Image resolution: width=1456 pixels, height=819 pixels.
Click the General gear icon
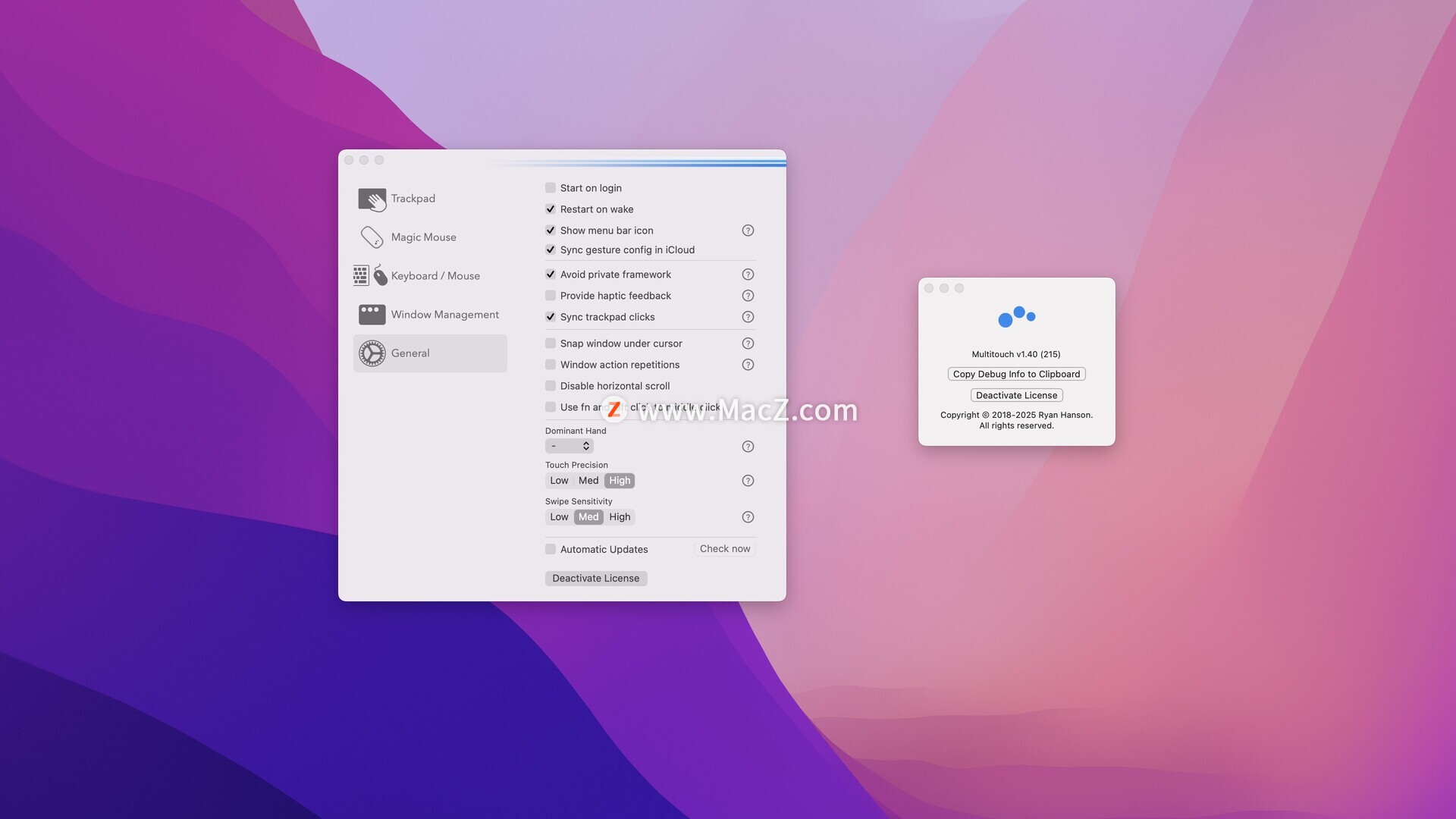pyautogui.click(x=372, y=353)
